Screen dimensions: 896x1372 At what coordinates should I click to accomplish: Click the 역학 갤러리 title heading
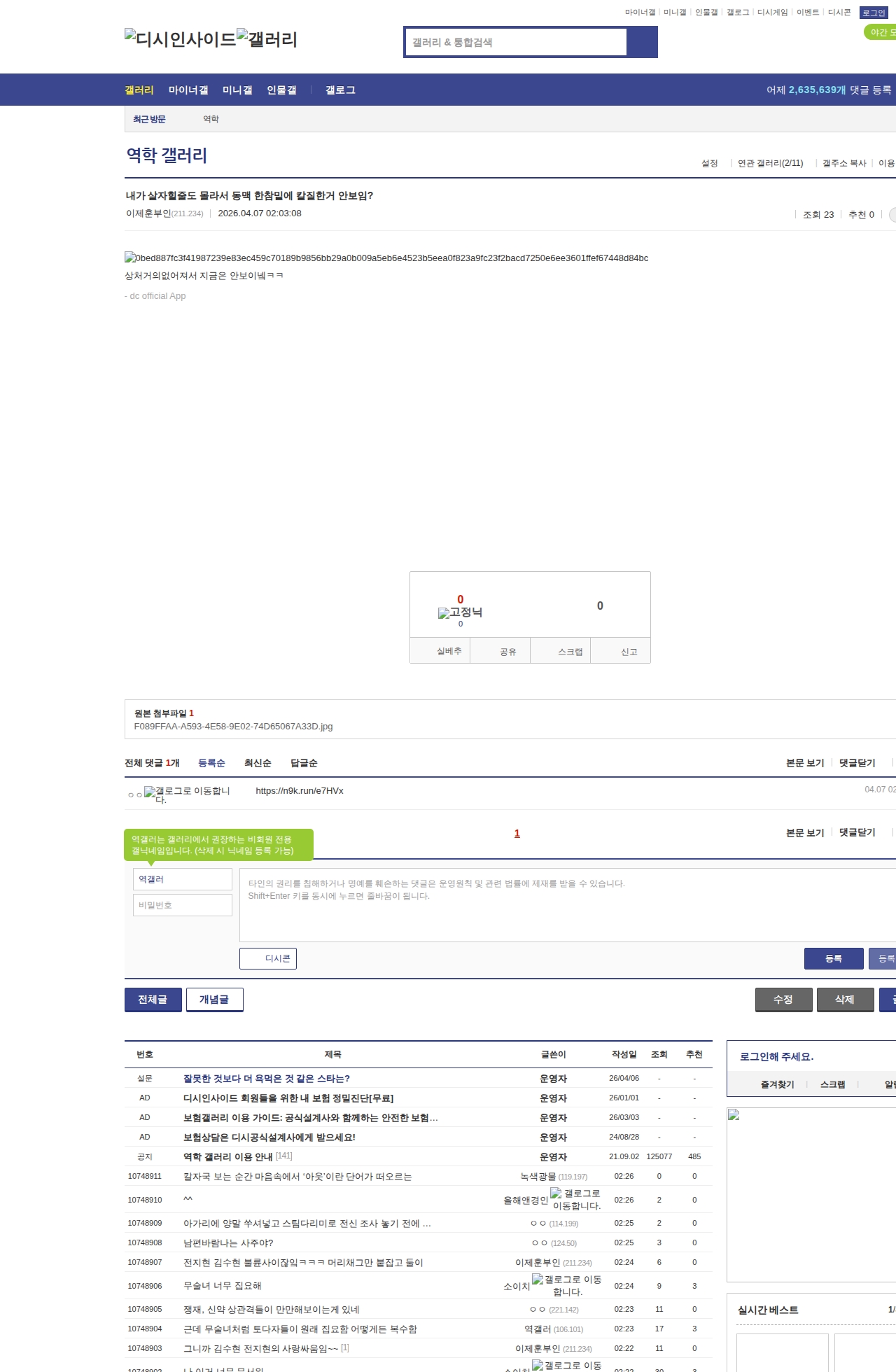(x=167, y=155)
